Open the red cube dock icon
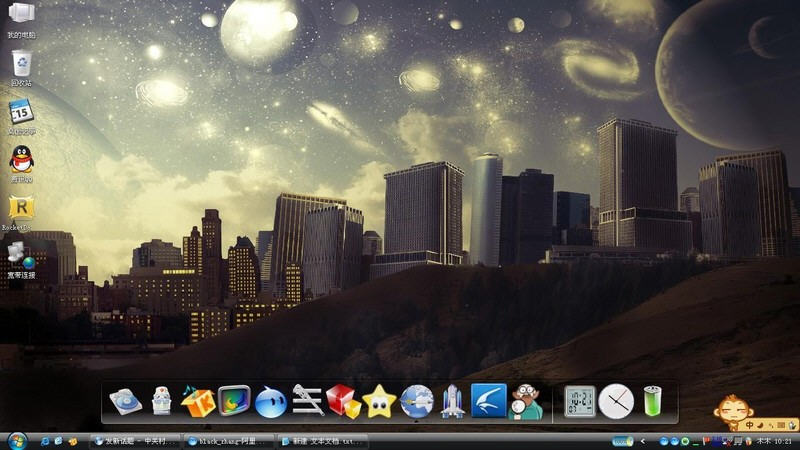The width and height of the screenshot is (800, 450). 343,402
